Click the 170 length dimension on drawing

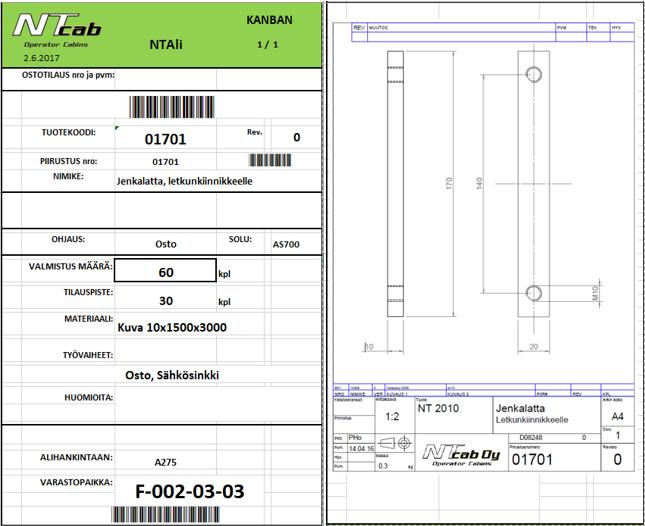(x=449, y=183)
